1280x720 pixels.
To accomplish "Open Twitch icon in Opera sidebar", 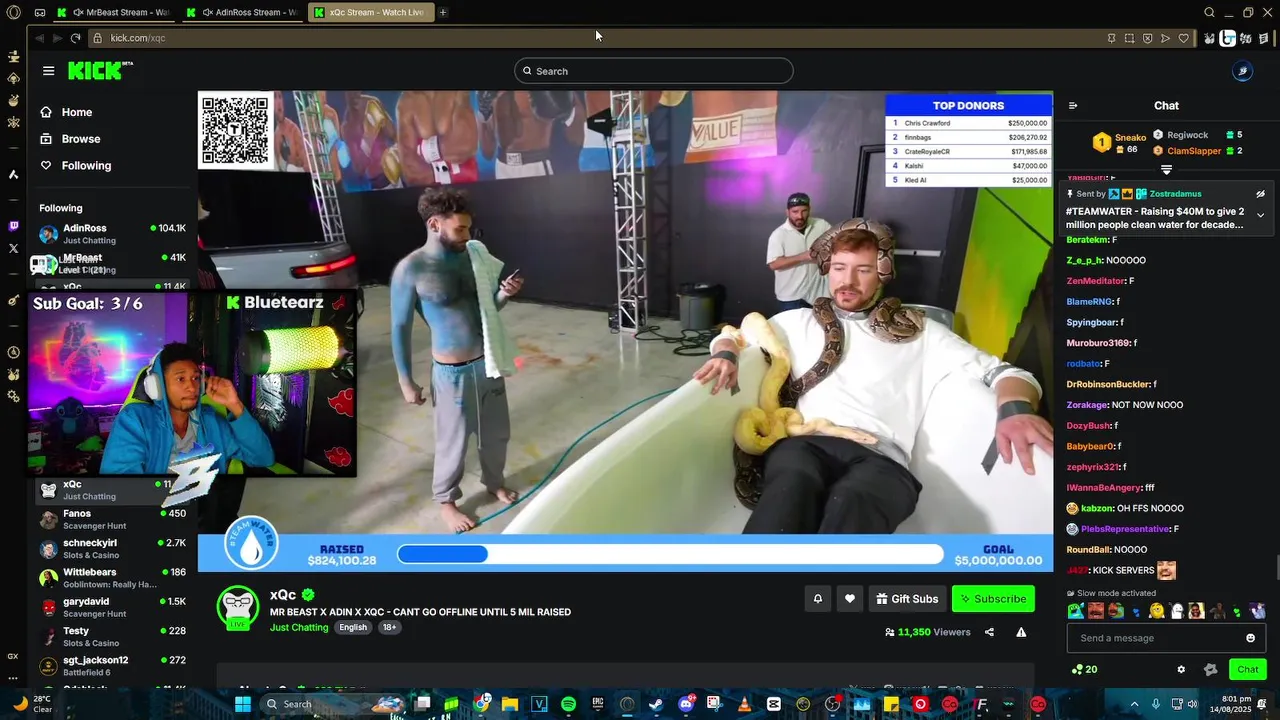I will (x=13, y=226).
